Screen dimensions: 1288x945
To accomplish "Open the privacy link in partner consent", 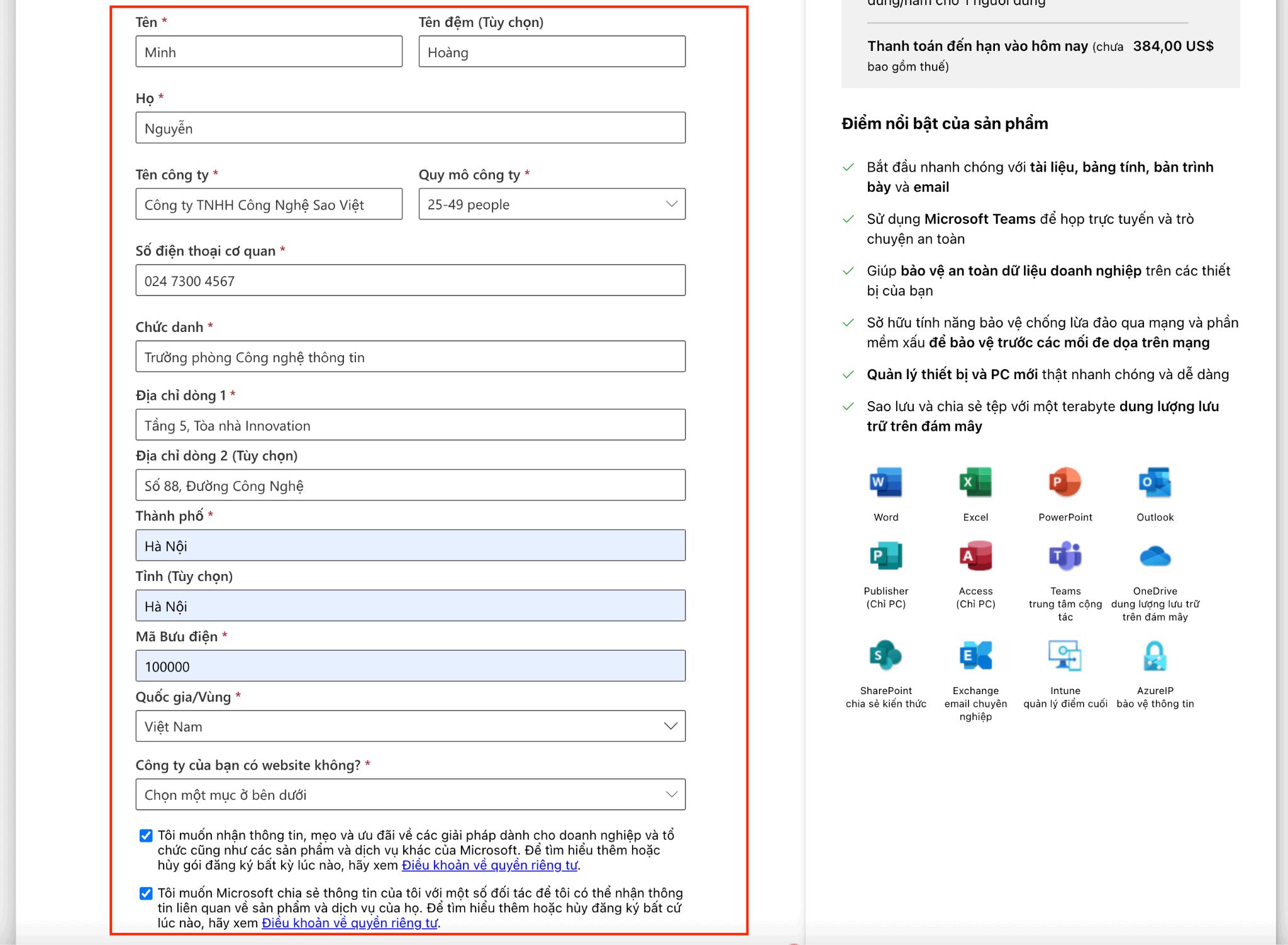I will click(x=349, y=923).
